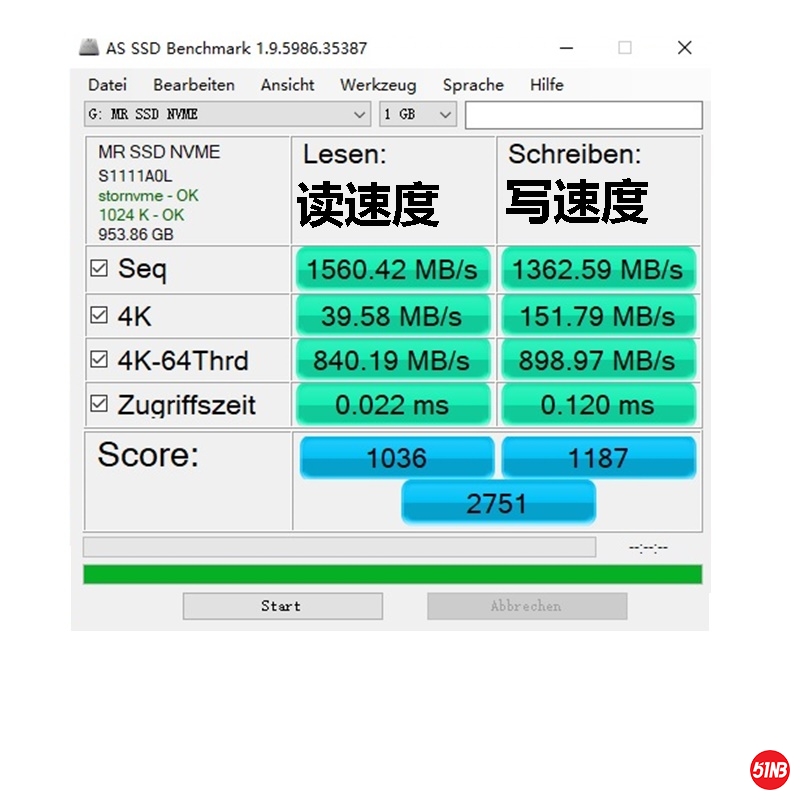Expand the G: MR SSD NVME drive dropdown
The width and height of the screenshot is (800, 800).
[x=228, y=114]
